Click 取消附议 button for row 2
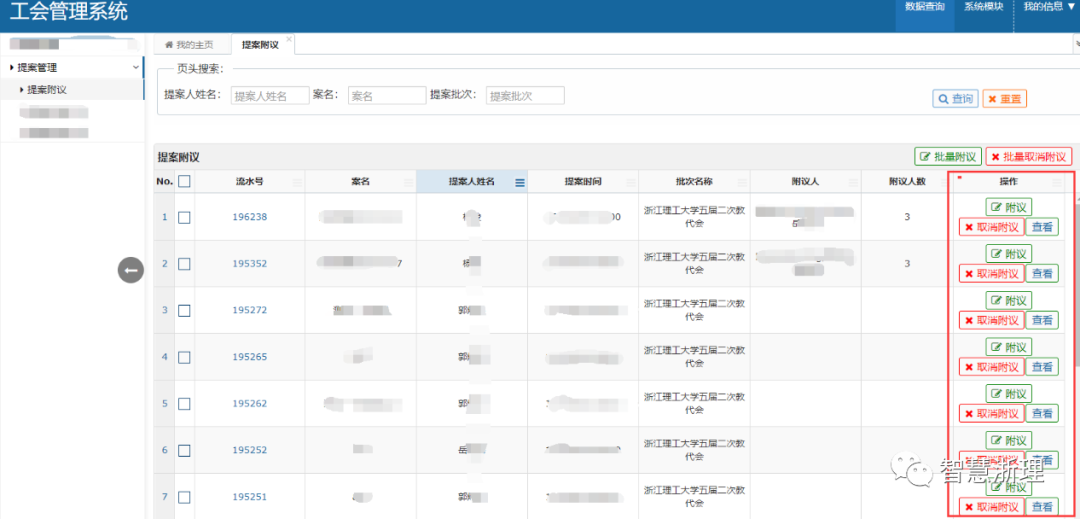 pyautogui.click(x=991, y=274)
